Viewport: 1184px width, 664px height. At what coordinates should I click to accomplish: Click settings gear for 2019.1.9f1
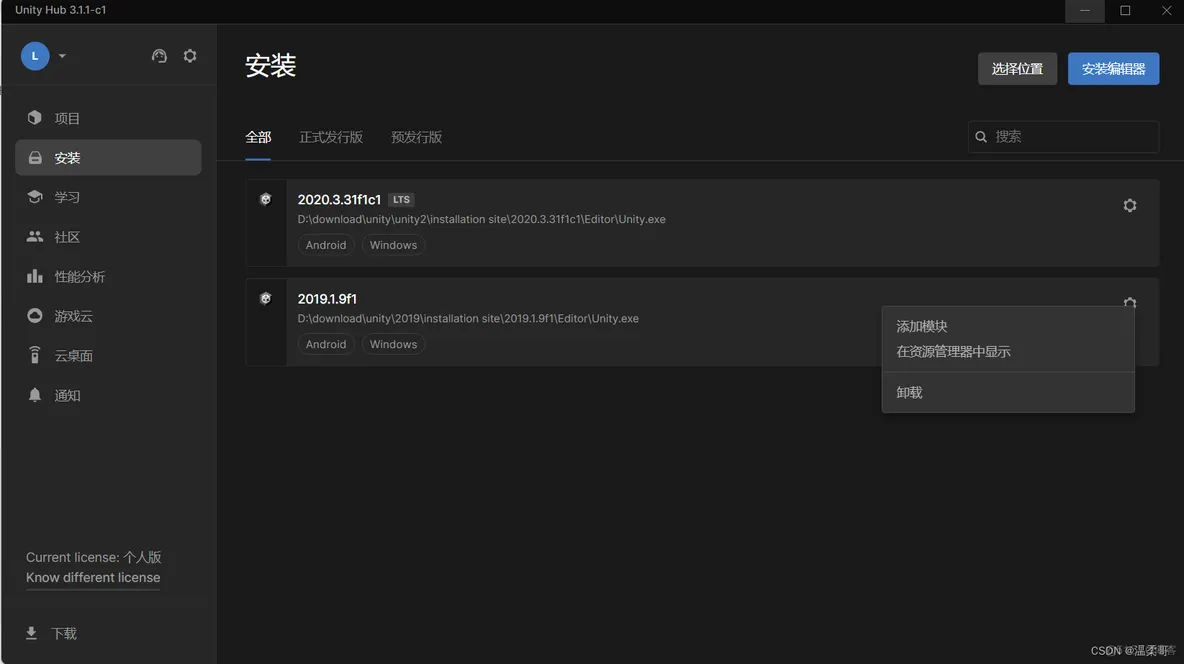1130,301
